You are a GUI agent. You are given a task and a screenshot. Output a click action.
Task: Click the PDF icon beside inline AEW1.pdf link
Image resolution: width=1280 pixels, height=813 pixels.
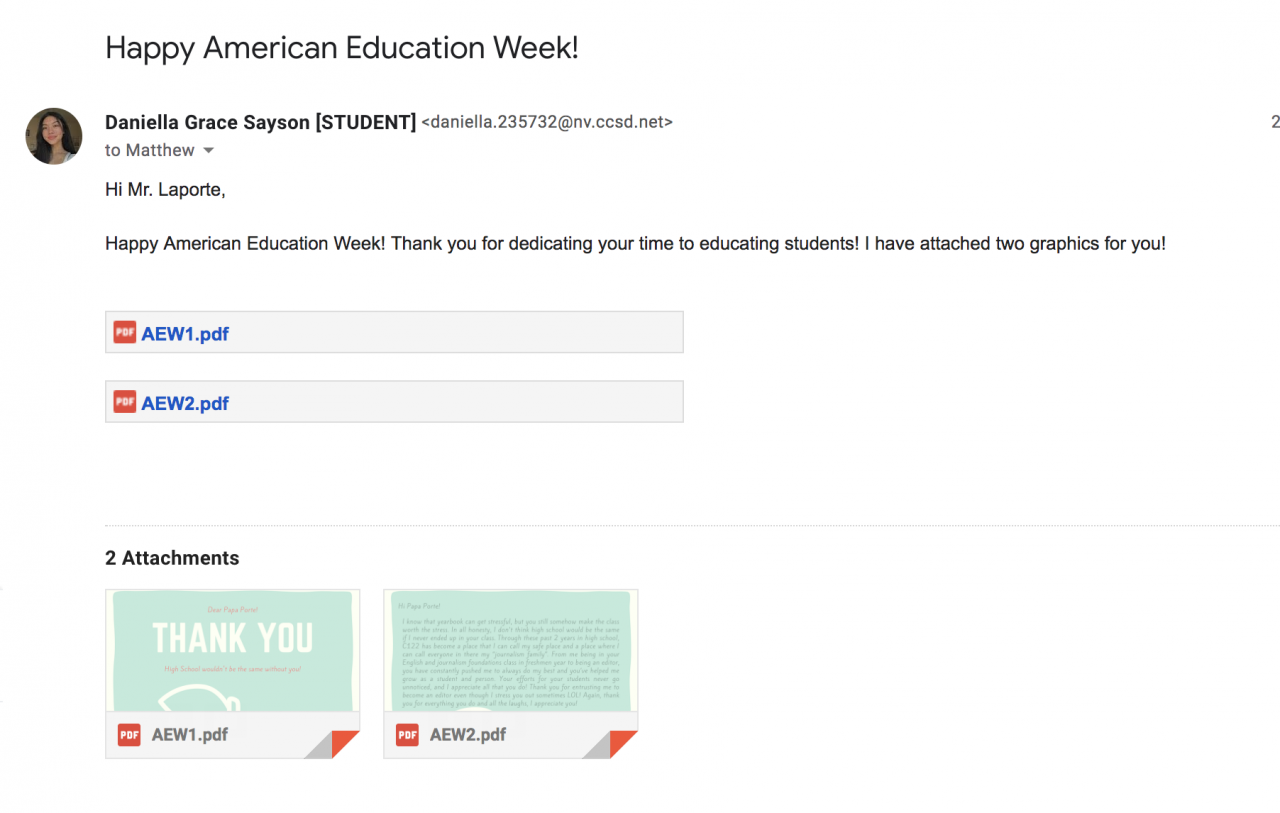click(124, 333)
